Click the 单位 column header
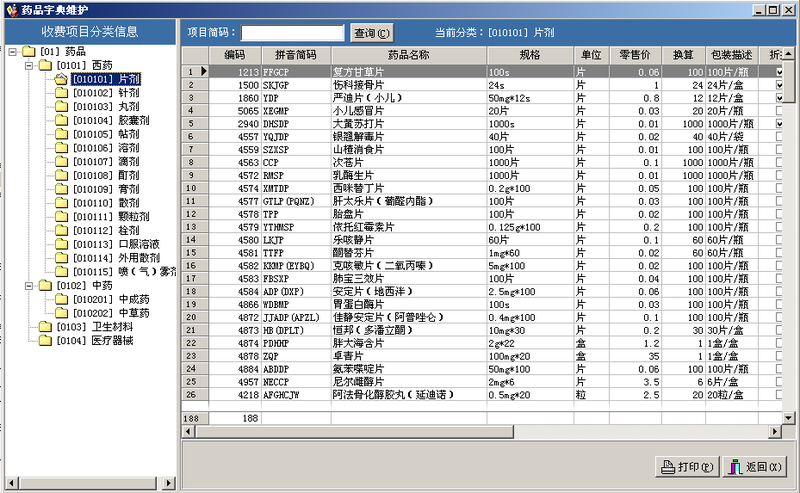Screen dimensions: 800x493 click(591, 55)
